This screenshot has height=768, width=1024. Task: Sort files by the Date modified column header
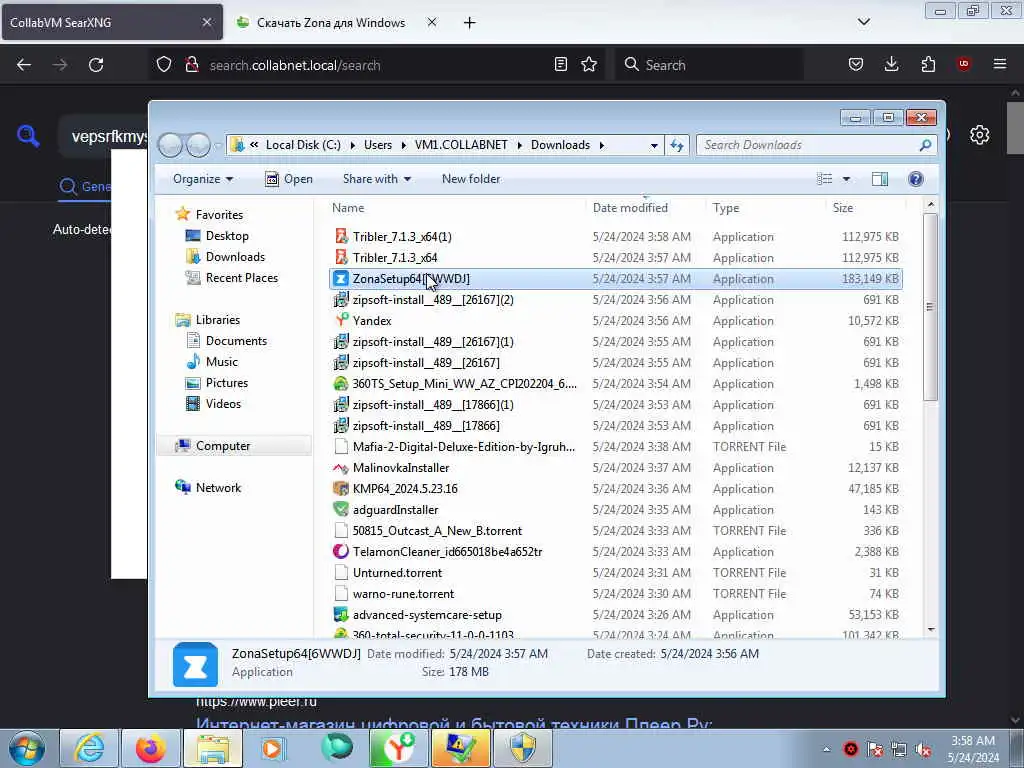pos(645,208)
